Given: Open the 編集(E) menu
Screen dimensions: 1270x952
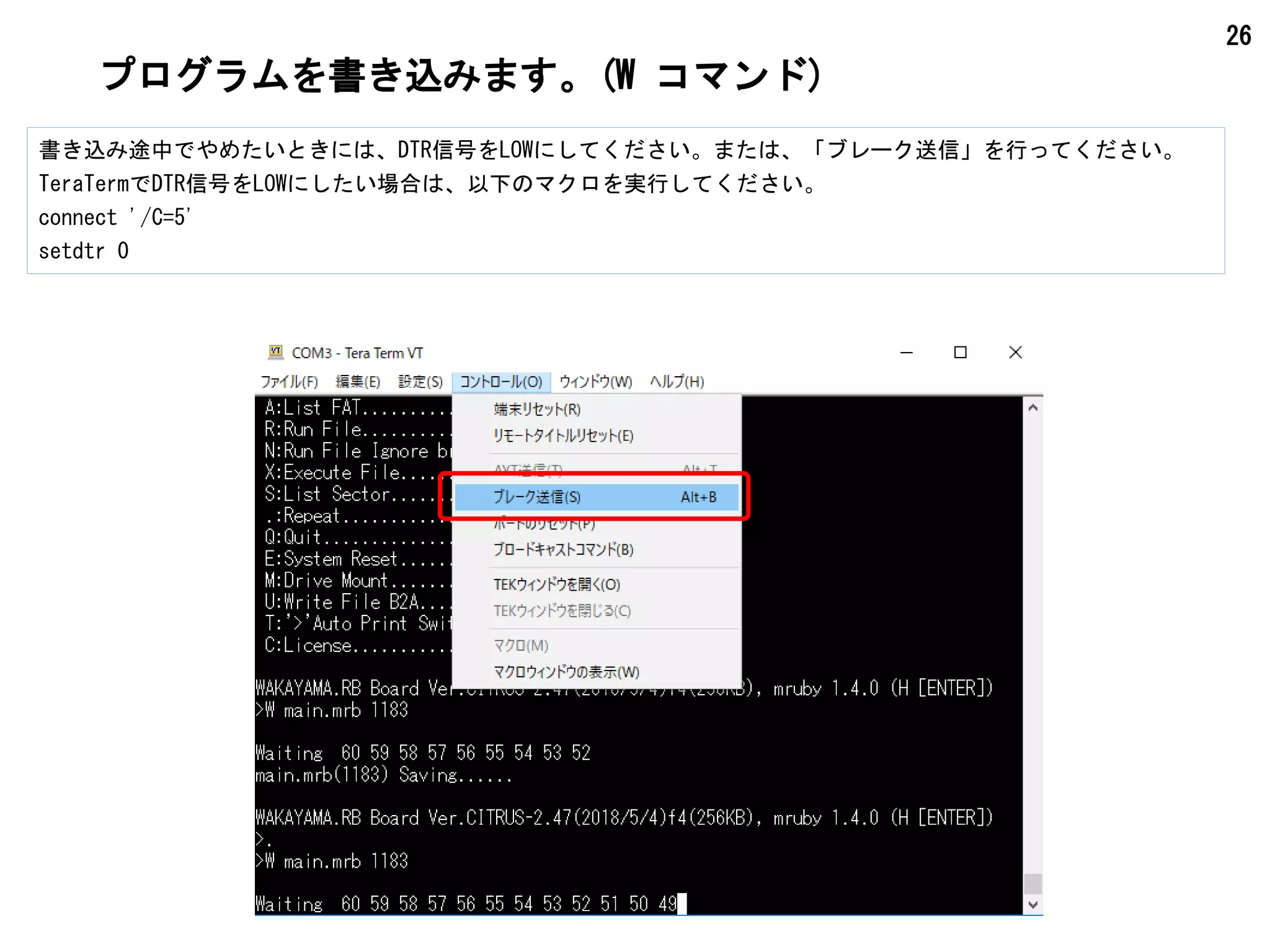Looking at the screenshot, I should [x=358, y=382].
